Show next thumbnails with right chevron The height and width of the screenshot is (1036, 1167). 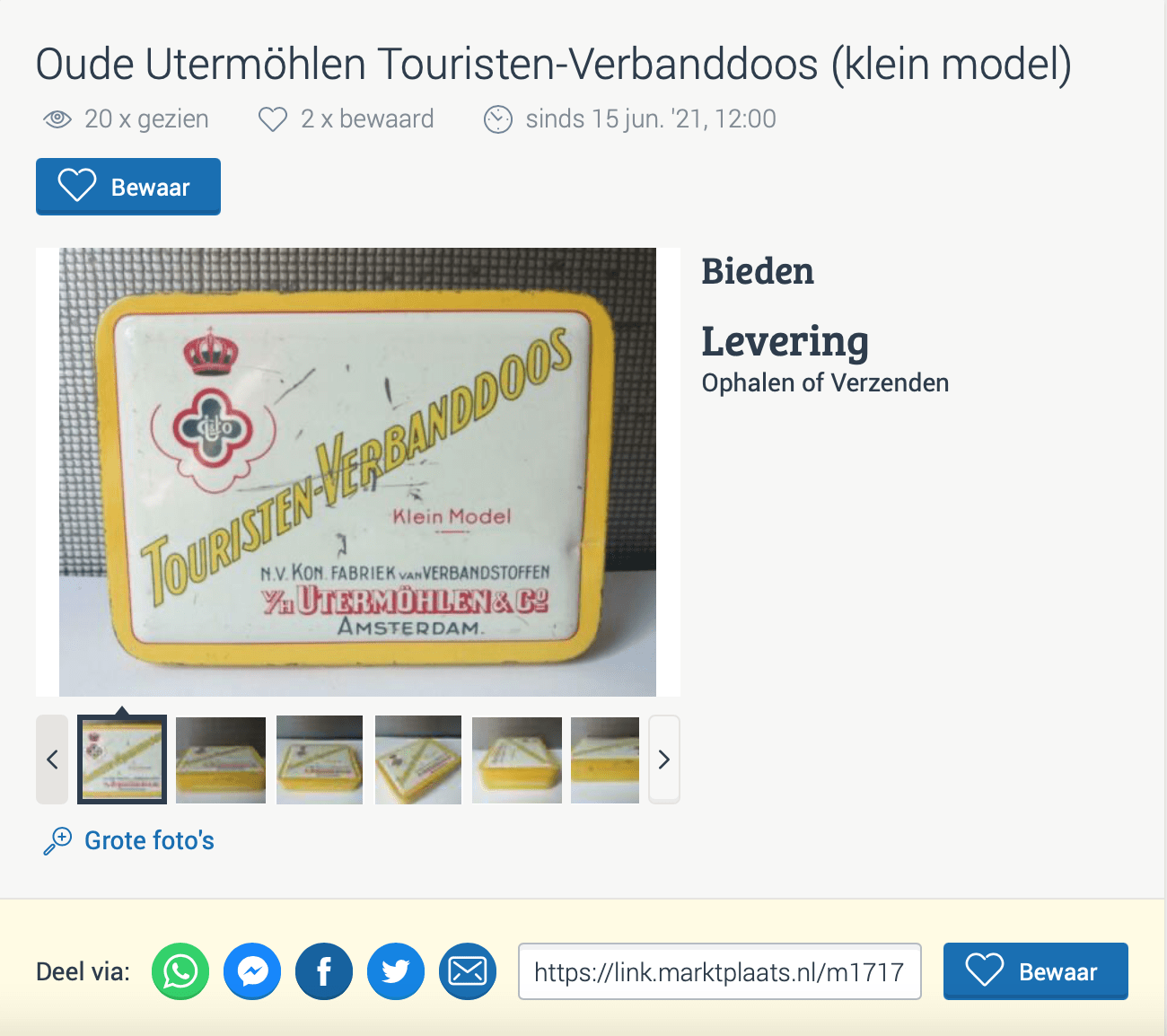[x=664, y=759]
